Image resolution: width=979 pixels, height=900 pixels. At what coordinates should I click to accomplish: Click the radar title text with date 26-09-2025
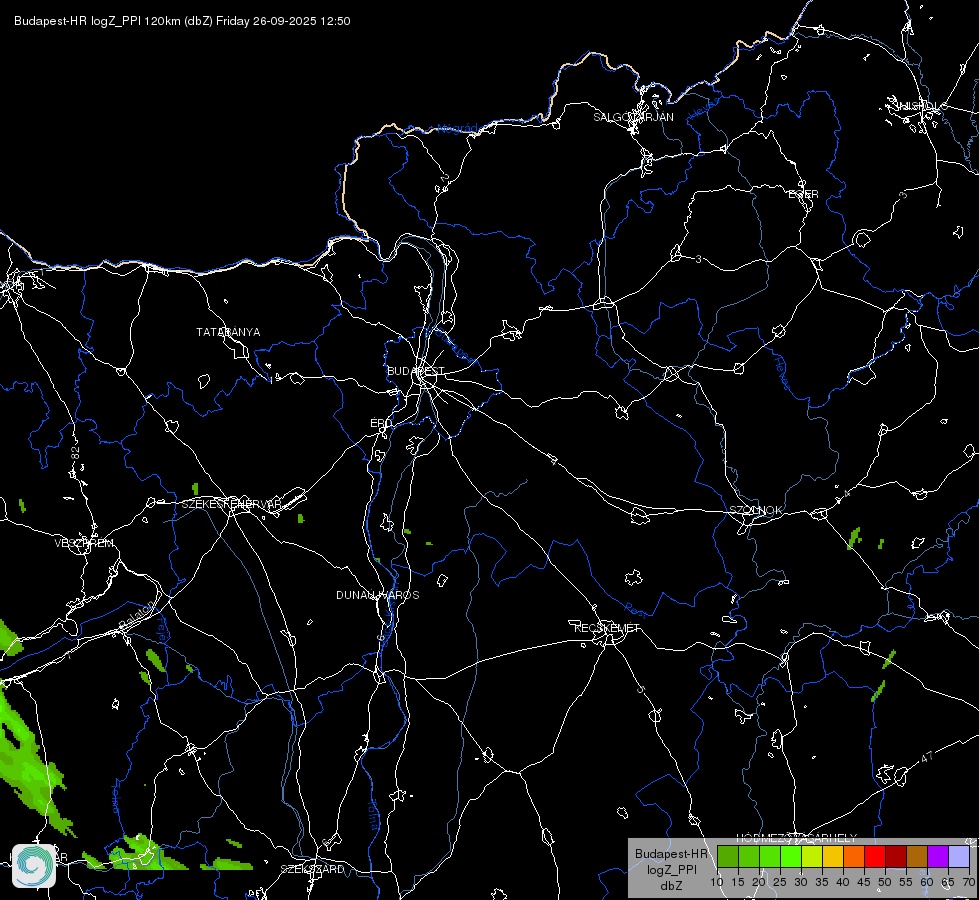tap(182, 21)
